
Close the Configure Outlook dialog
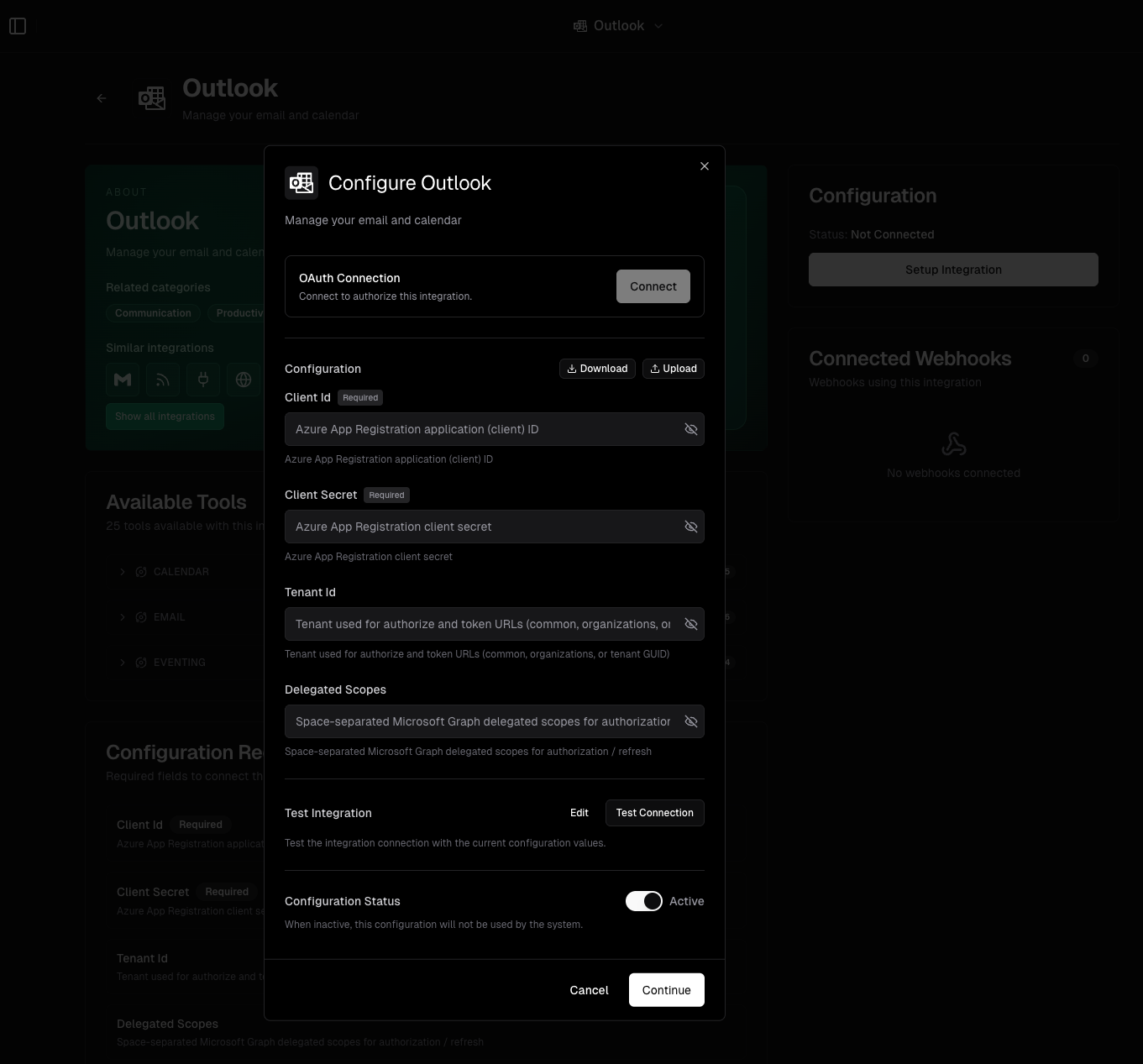point(705,166)
